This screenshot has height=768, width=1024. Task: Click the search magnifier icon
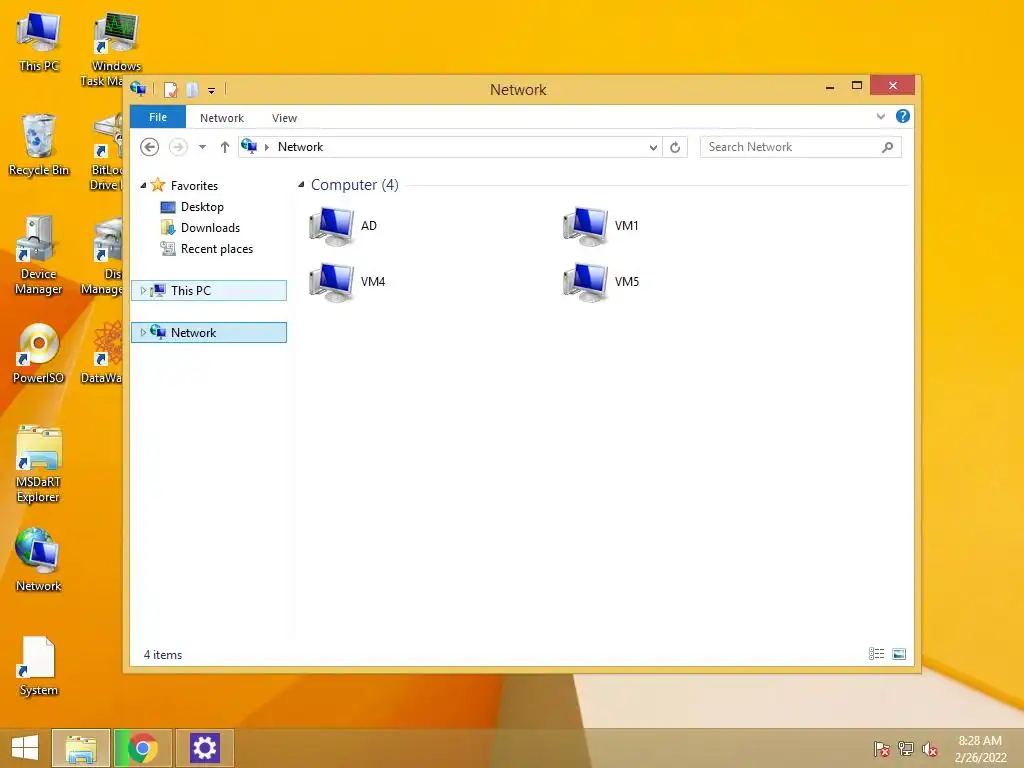pyautogui.click(x=887, y=148)
